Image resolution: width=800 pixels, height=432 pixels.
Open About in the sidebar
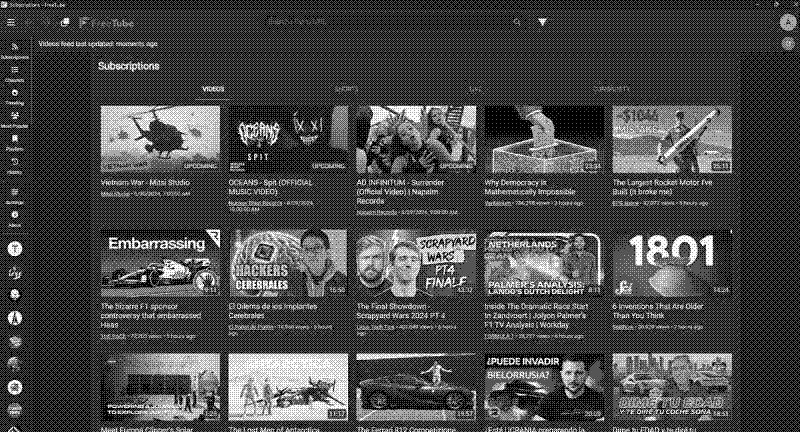point(15,219)
